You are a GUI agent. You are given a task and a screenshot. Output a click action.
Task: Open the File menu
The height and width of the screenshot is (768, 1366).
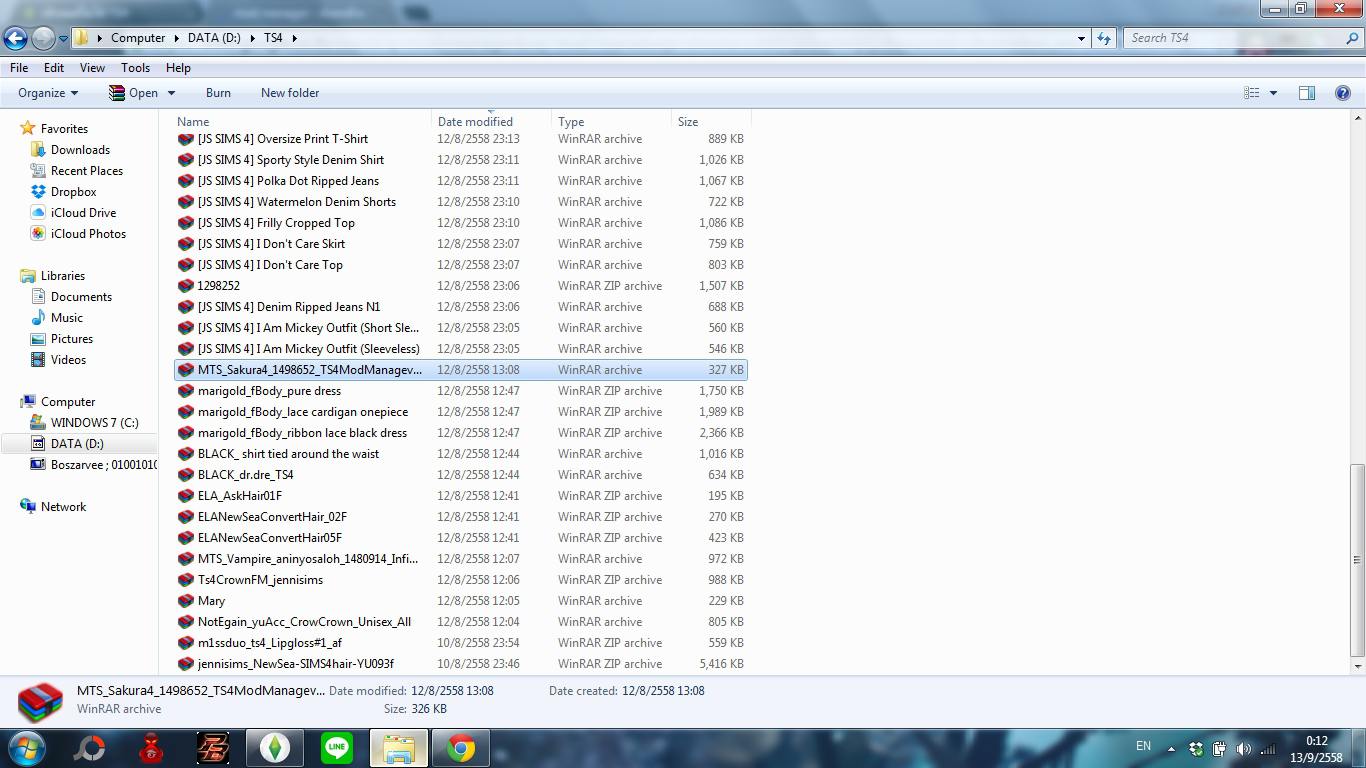[19, 68]
